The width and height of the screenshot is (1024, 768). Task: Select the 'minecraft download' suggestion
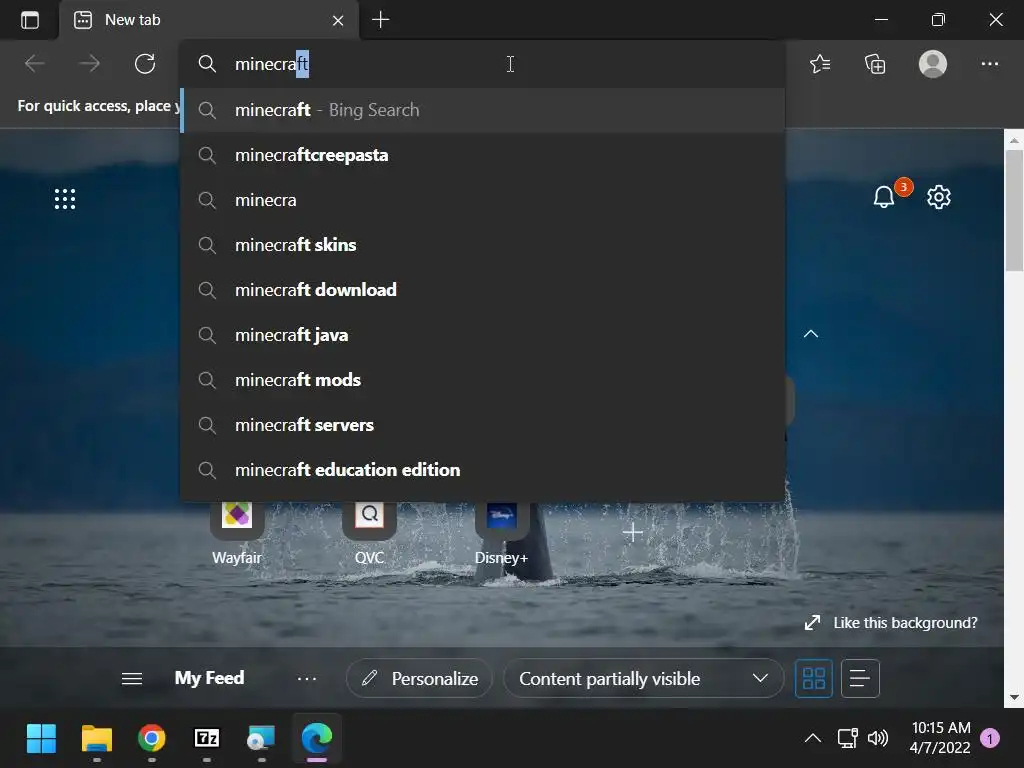pyautogui.click(x=482, y=290)
